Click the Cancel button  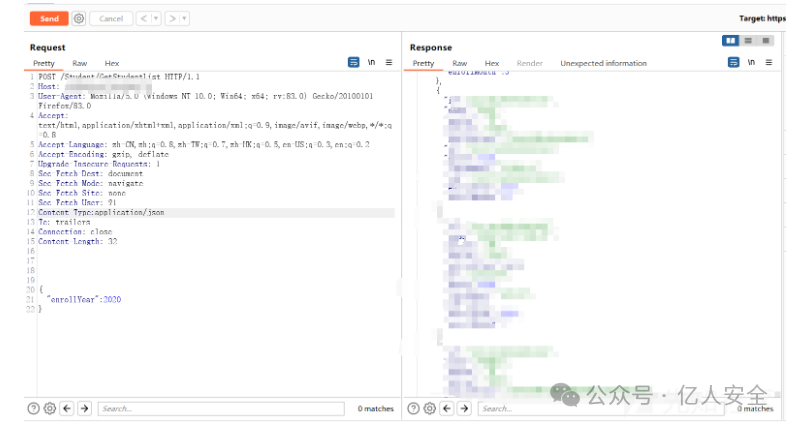[x=111, y=18]
